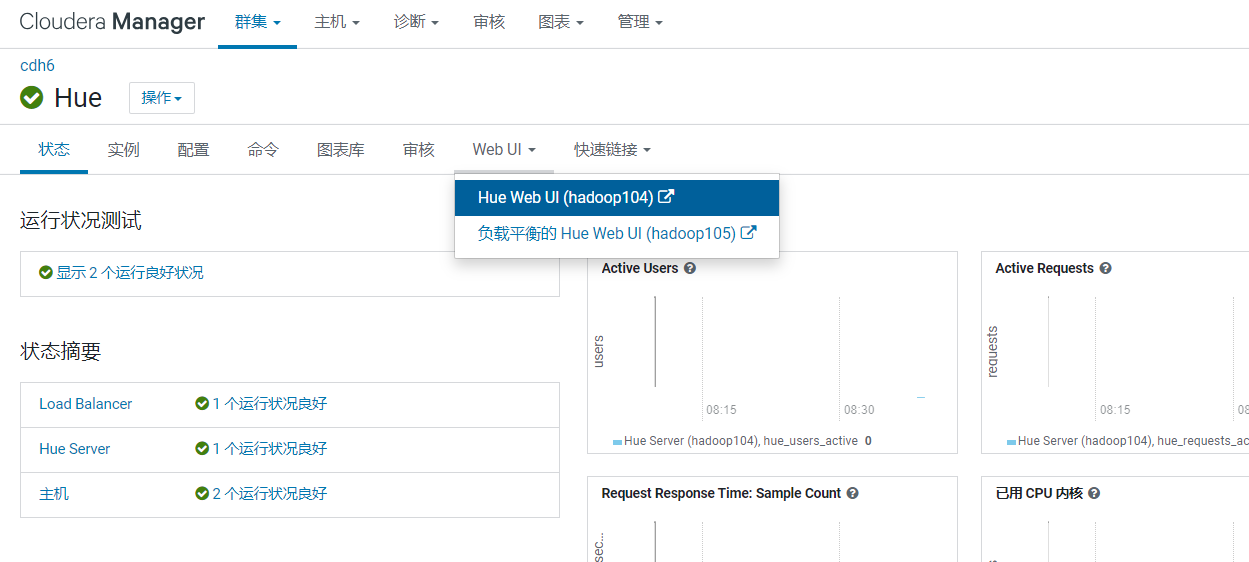
Task: Open Hue Server 1 个运行状况良好 link
Action: [269, 449]
